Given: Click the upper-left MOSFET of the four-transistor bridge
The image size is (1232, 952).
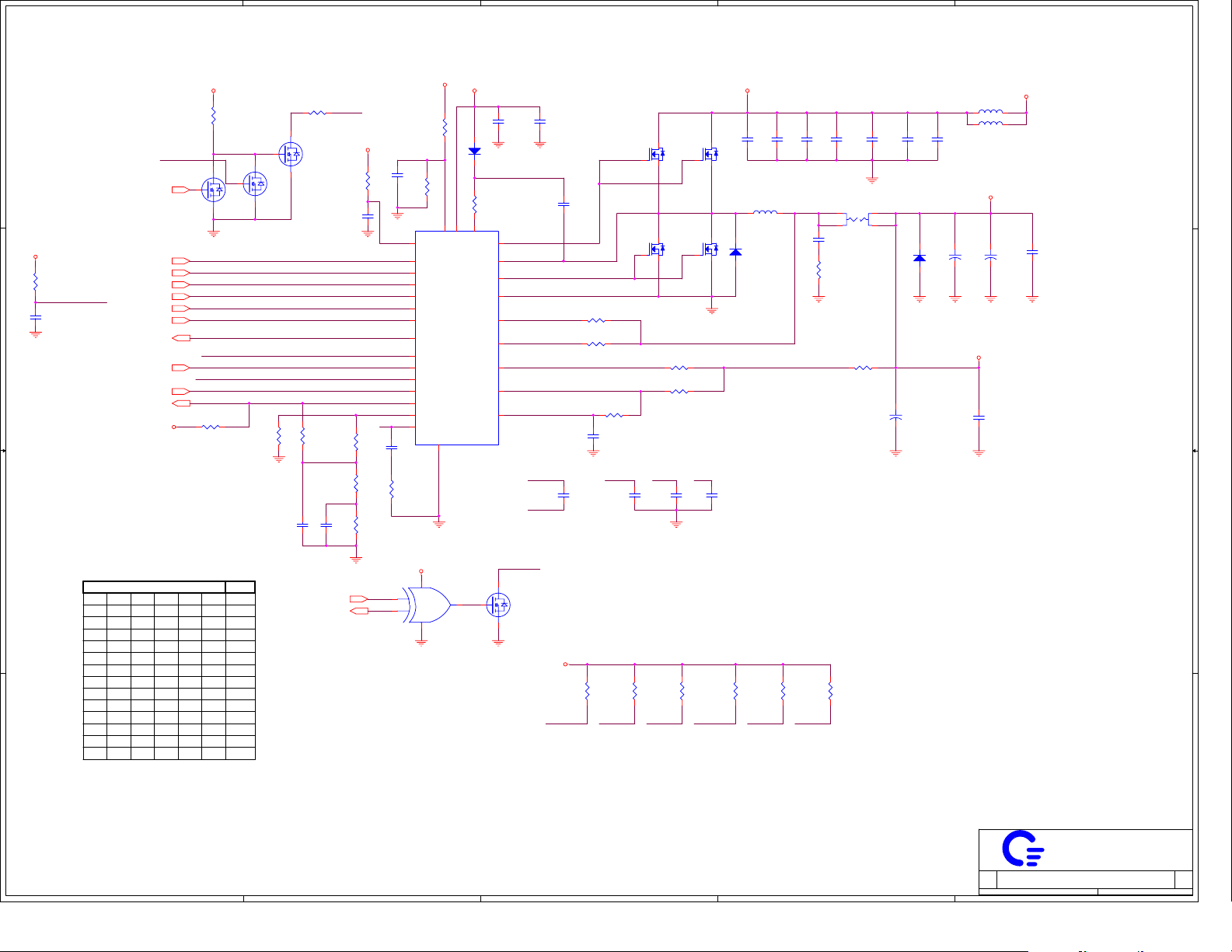Looking at the screenshot, I should click(658, 154).
